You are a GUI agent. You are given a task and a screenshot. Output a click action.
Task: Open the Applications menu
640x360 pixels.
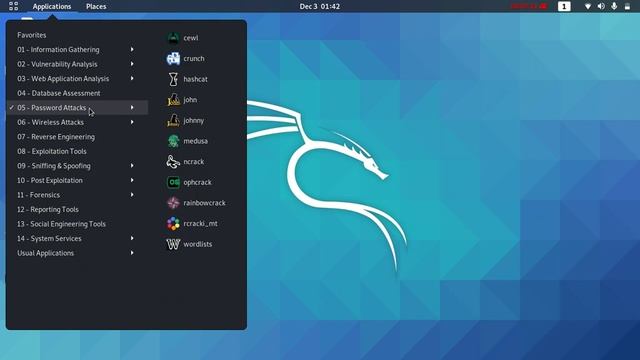tap(52, 6)
